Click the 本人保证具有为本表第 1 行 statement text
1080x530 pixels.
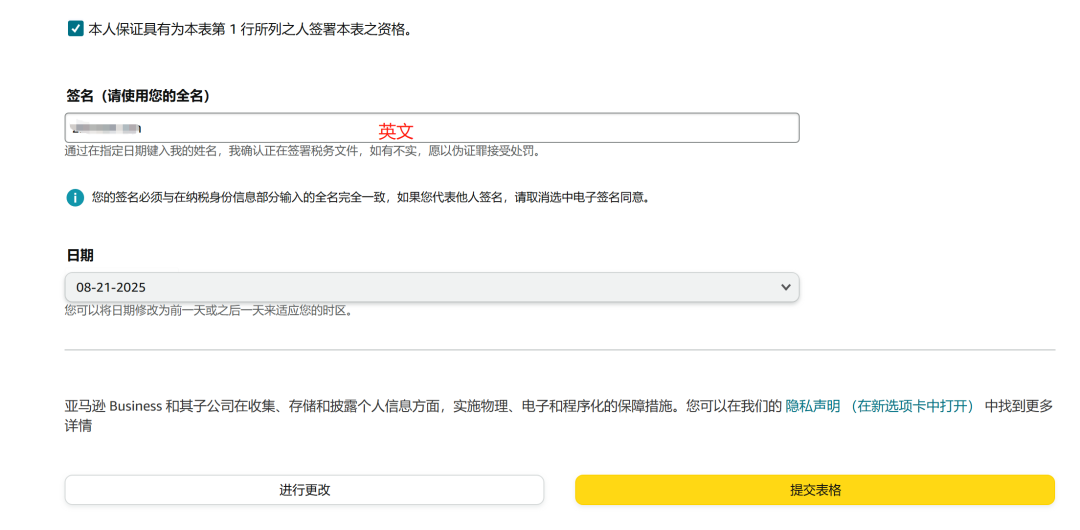coord(251,30)
